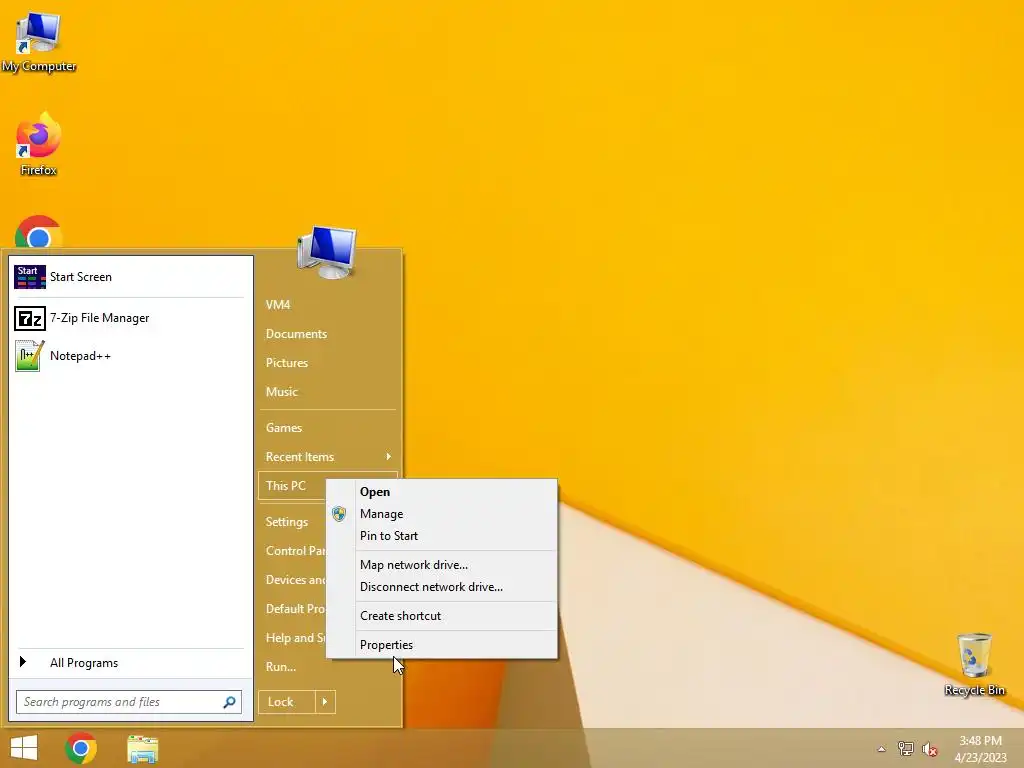
Task: Click the network tray icon
Action: click(x=905, y=749)
